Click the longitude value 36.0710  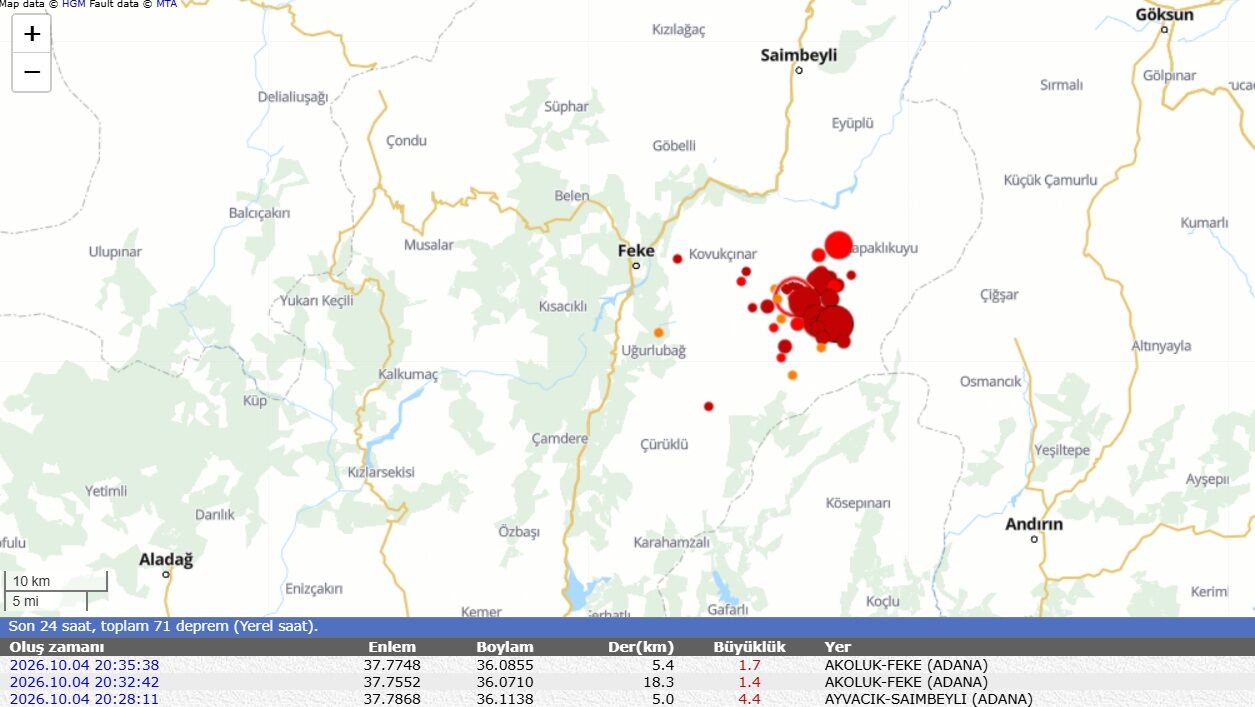[505, 682]
